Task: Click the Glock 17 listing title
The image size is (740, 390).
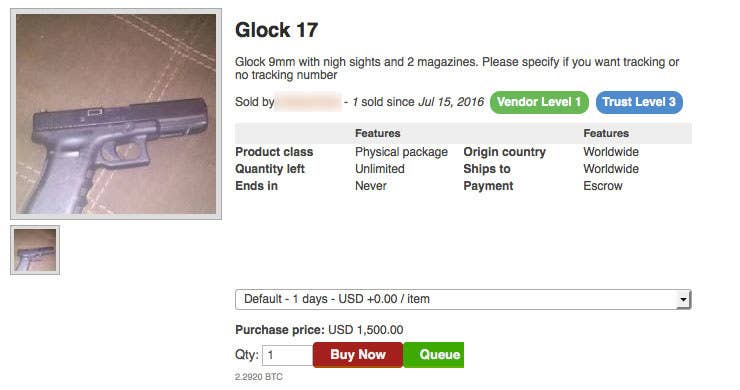Action: click(x=277, y=30)
